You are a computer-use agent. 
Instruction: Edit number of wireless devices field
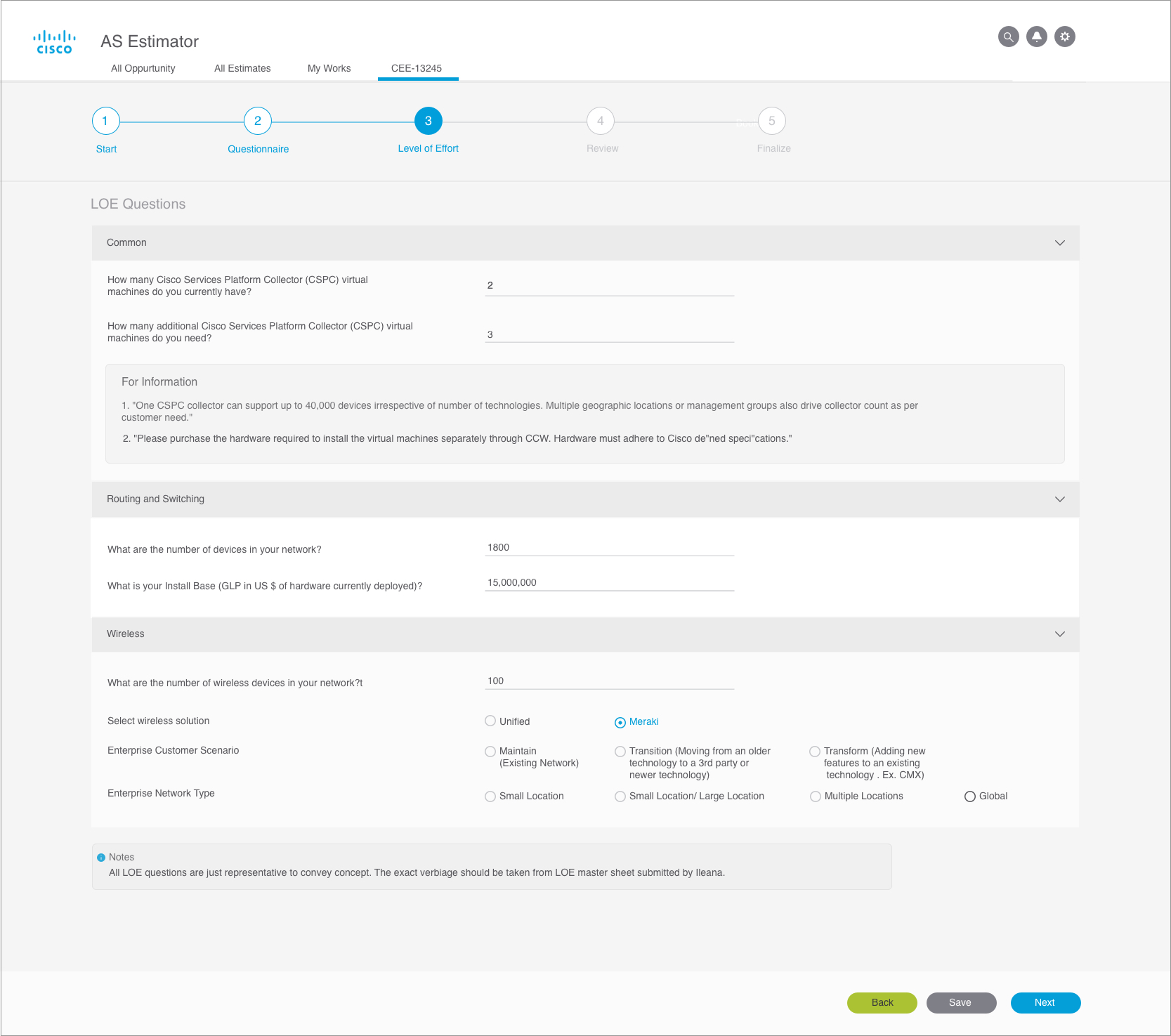click(x=609, y=681)
